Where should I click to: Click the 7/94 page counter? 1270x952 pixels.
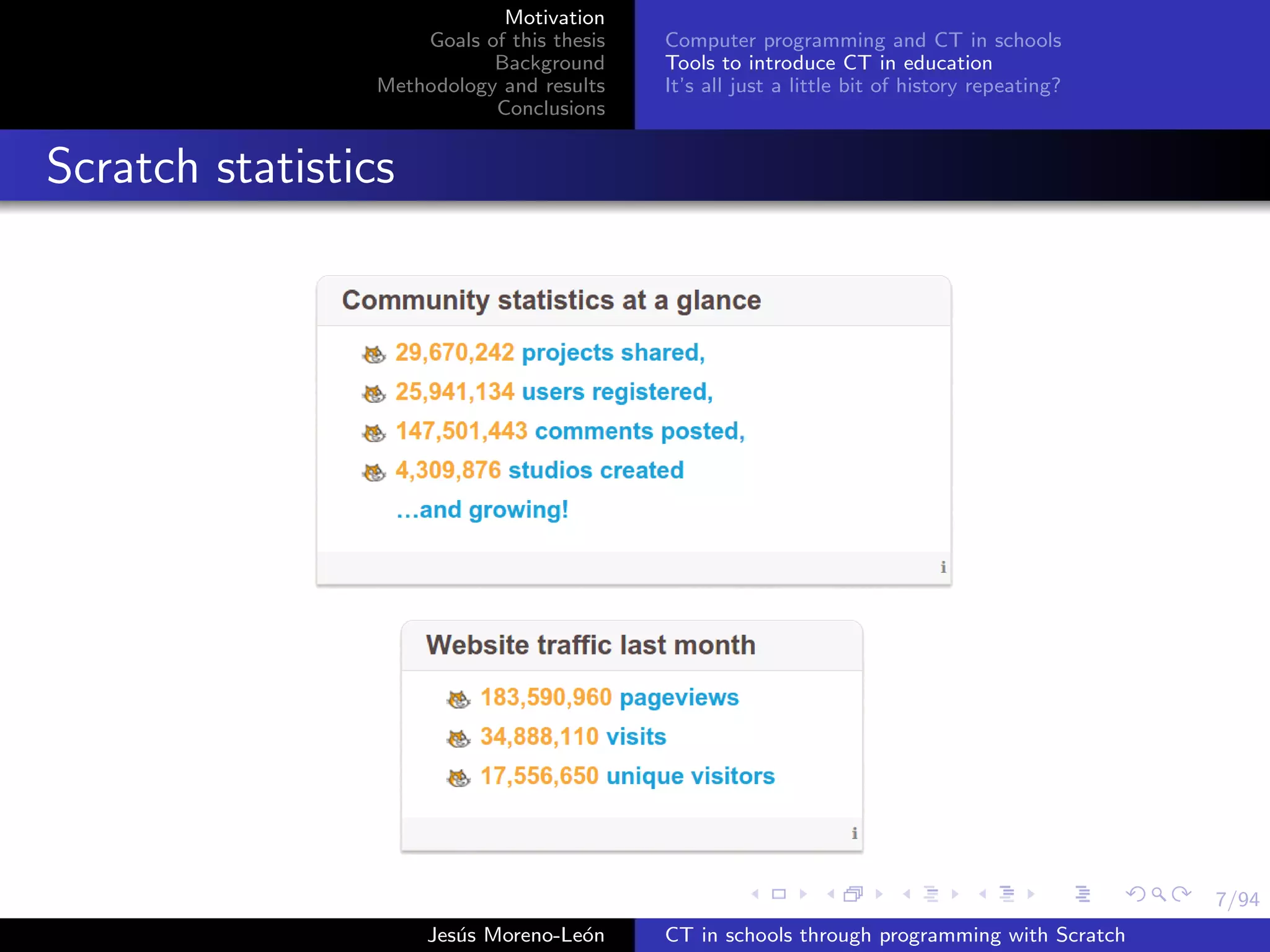click(1237, 899)
